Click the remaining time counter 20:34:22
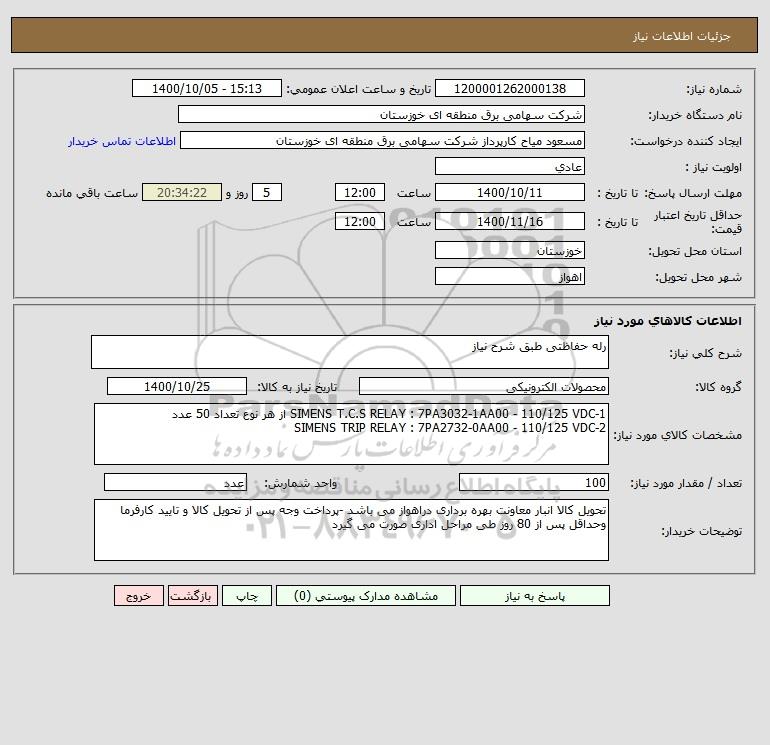 (x=182, y=193)
